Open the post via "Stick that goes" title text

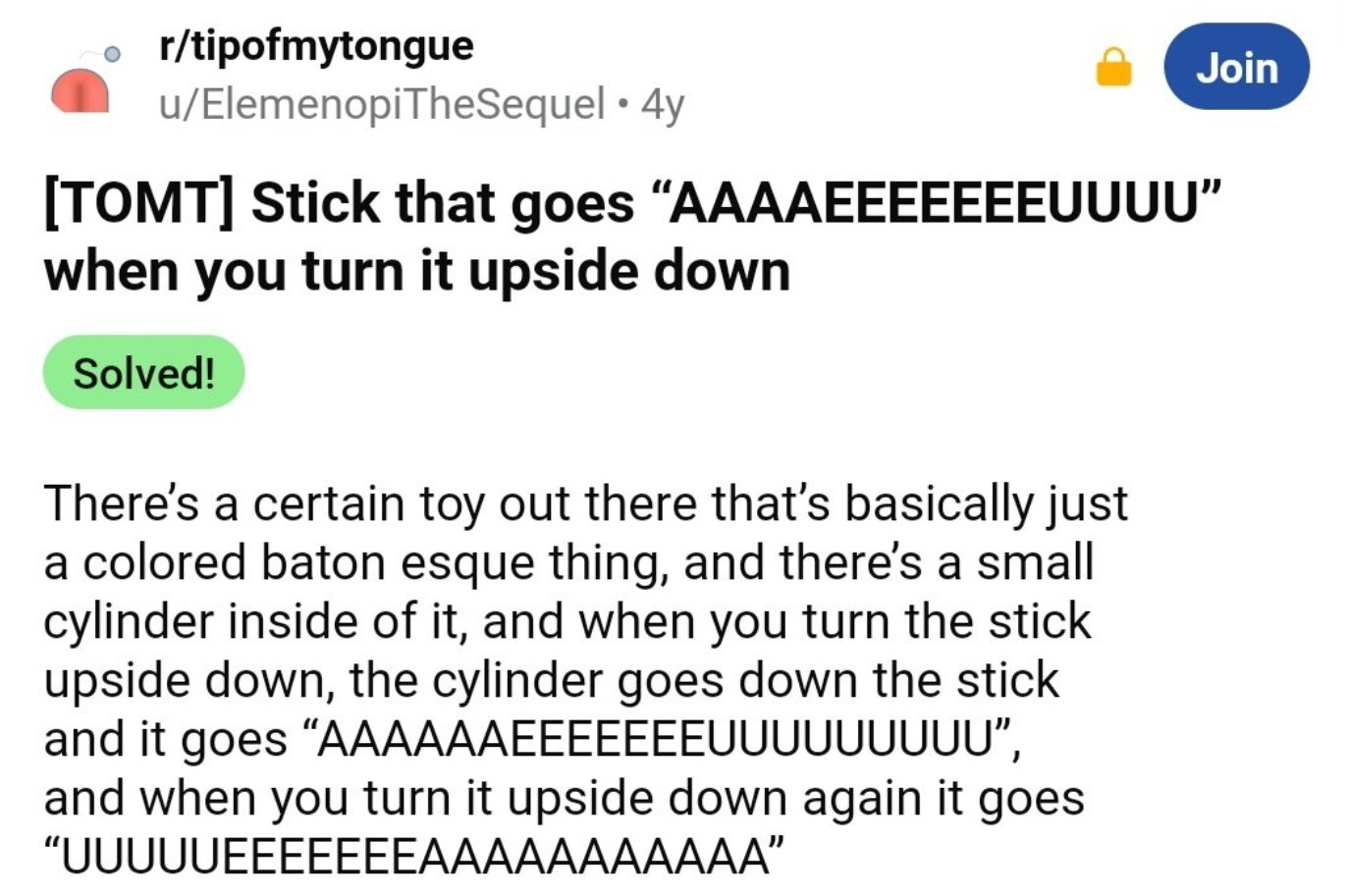click(443, 203)
